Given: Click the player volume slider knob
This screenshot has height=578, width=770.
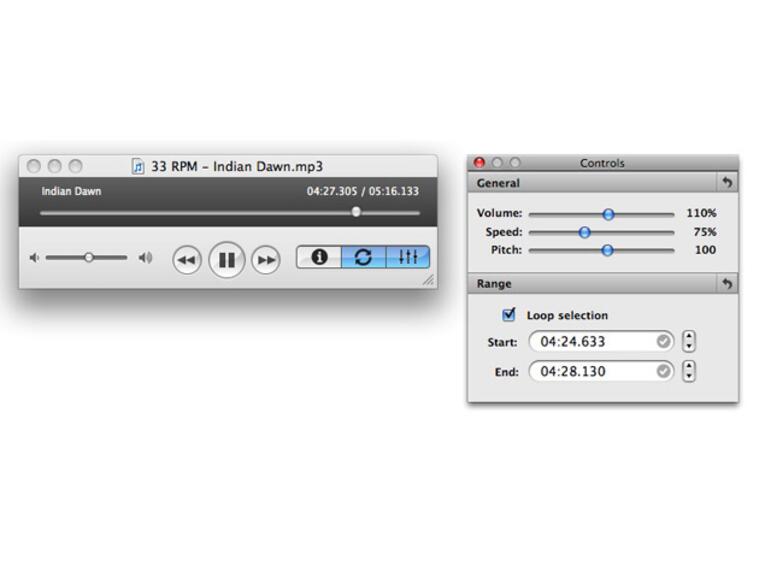Looking at the screenshot, I should [89, 257].
